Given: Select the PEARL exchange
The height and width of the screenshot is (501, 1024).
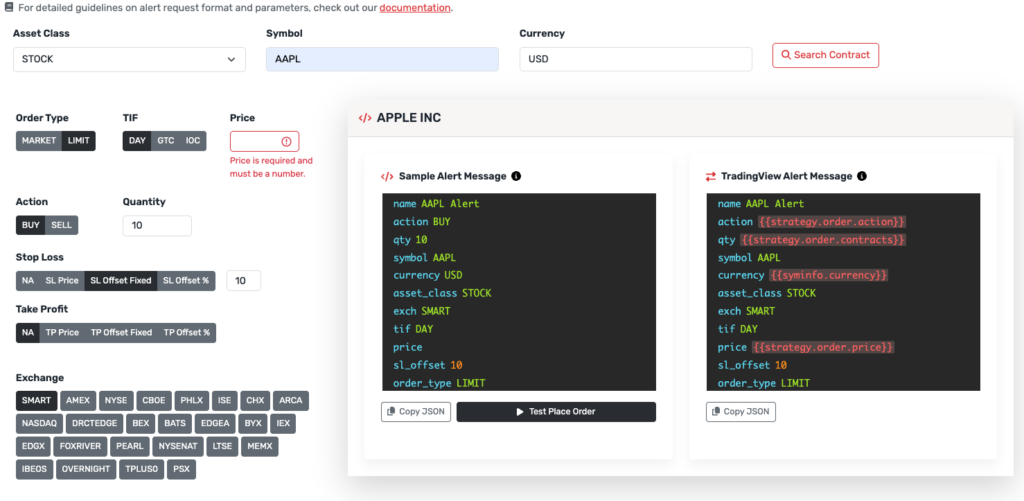Looking at the screenshot, I should (130, 447).
